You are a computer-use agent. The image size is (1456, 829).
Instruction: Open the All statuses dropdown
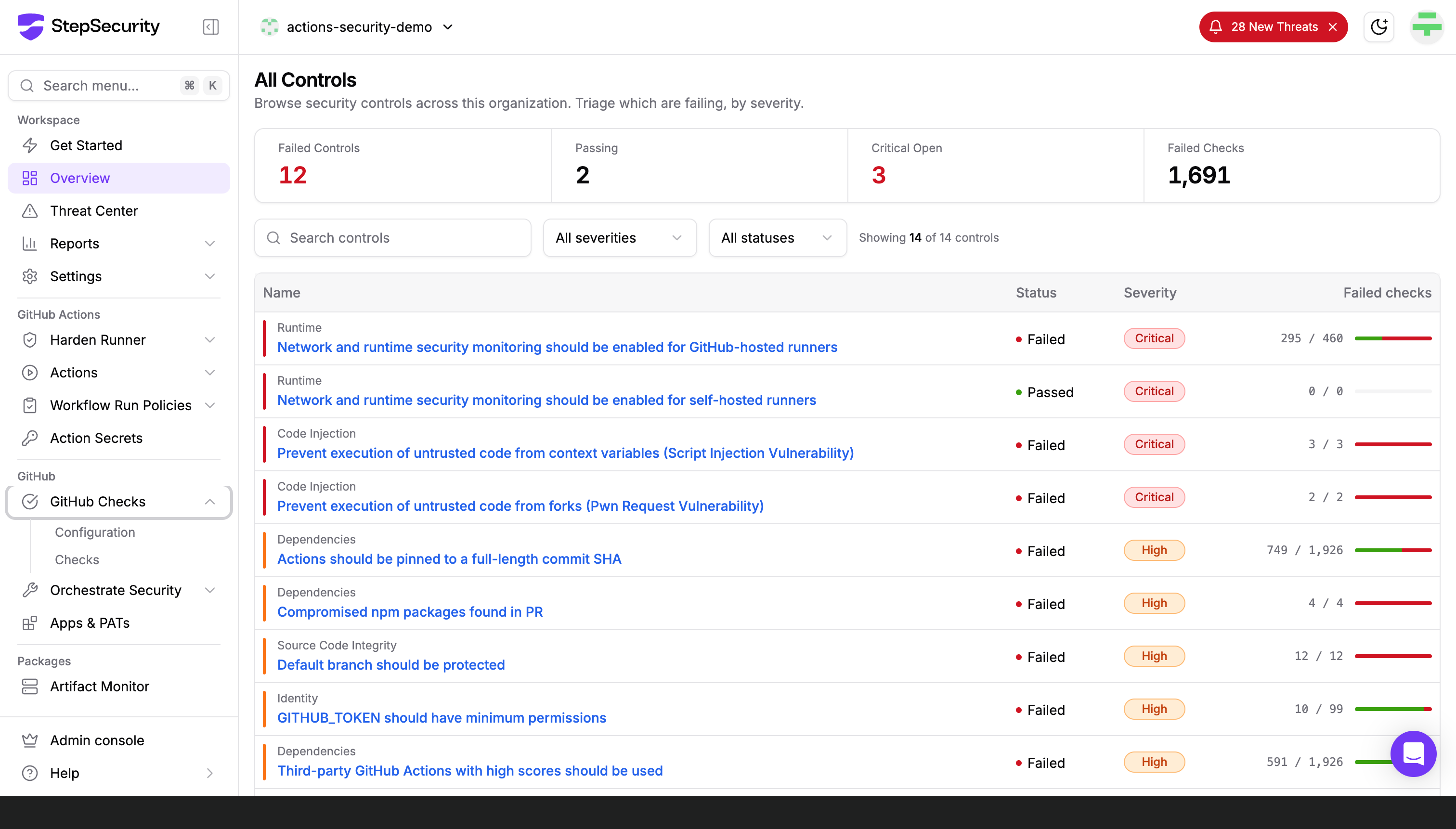pyautogui.click(x=777, y=238)
